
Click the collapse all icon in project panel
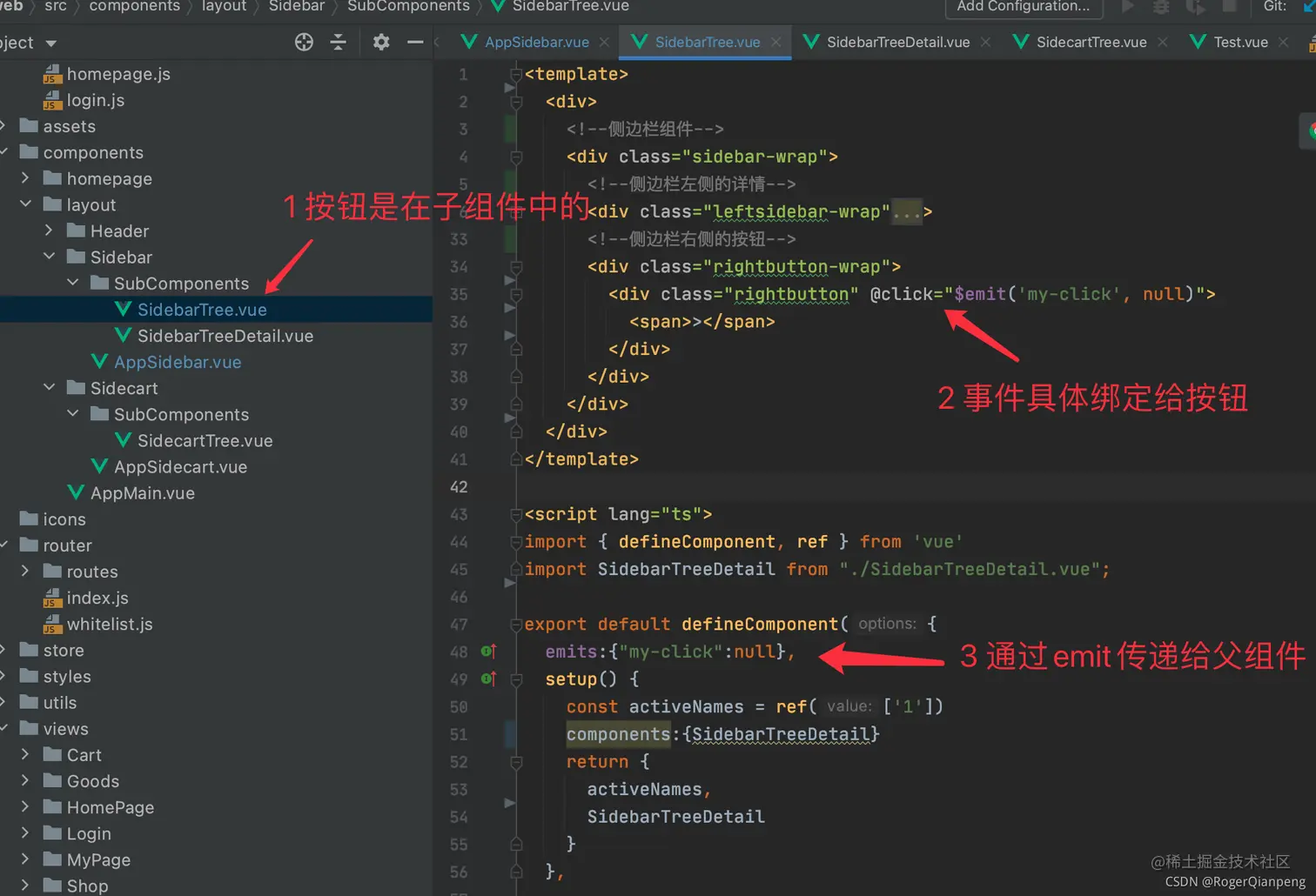[339, 42]
